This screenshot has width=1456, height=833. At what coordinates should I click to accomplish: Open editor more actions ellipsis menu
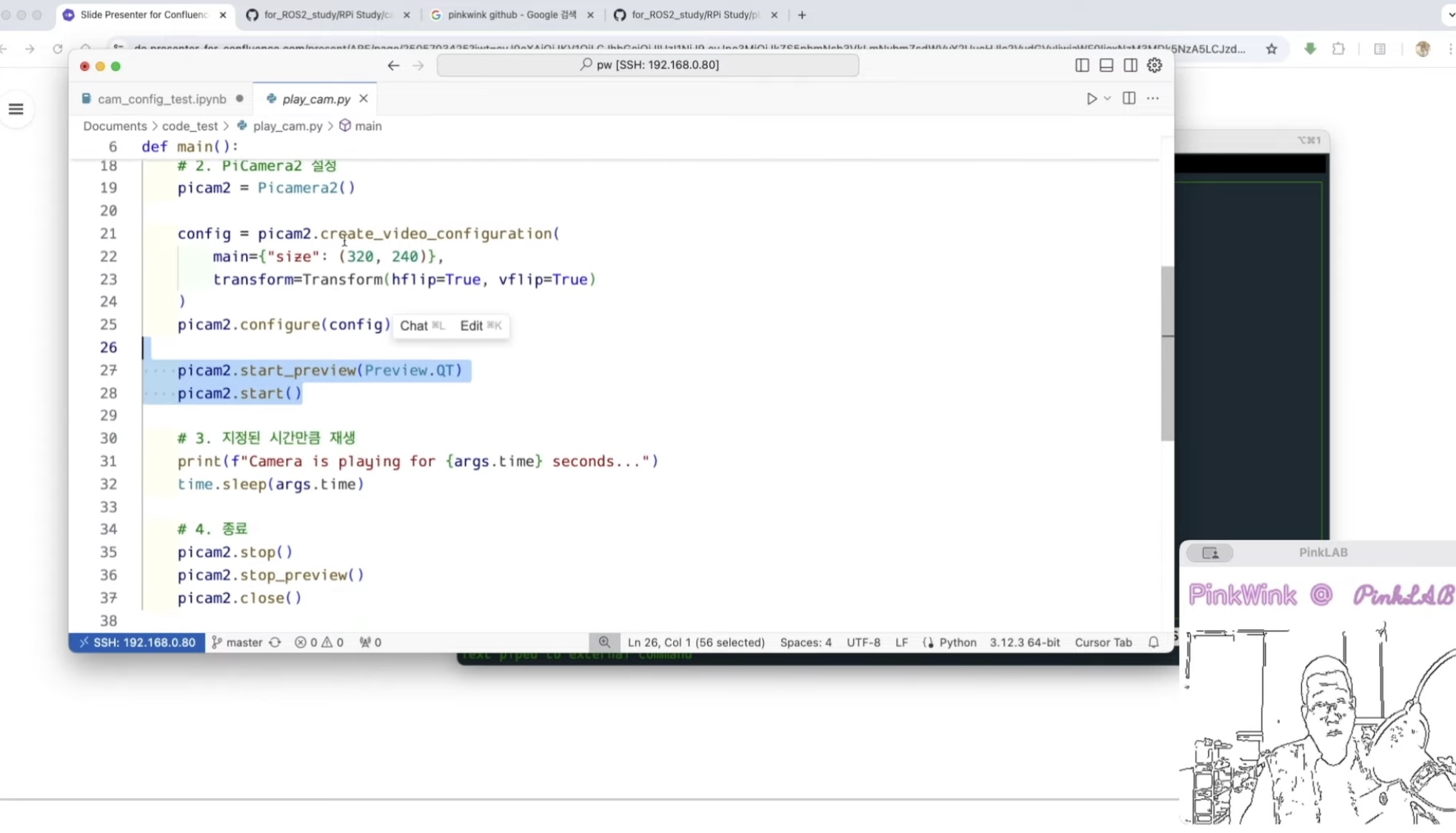coord(1152,98)
